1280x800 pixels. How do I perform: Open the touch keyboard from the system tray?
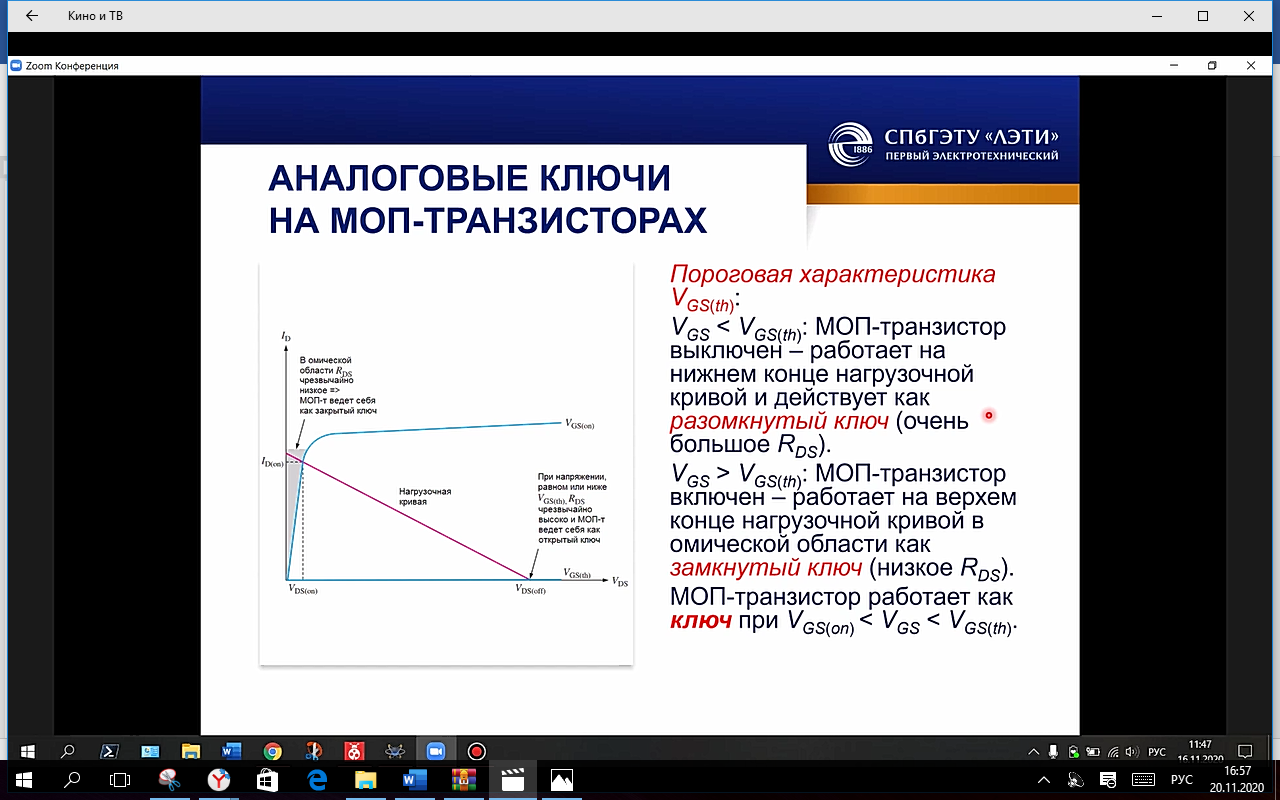[x=1143, y=779]
